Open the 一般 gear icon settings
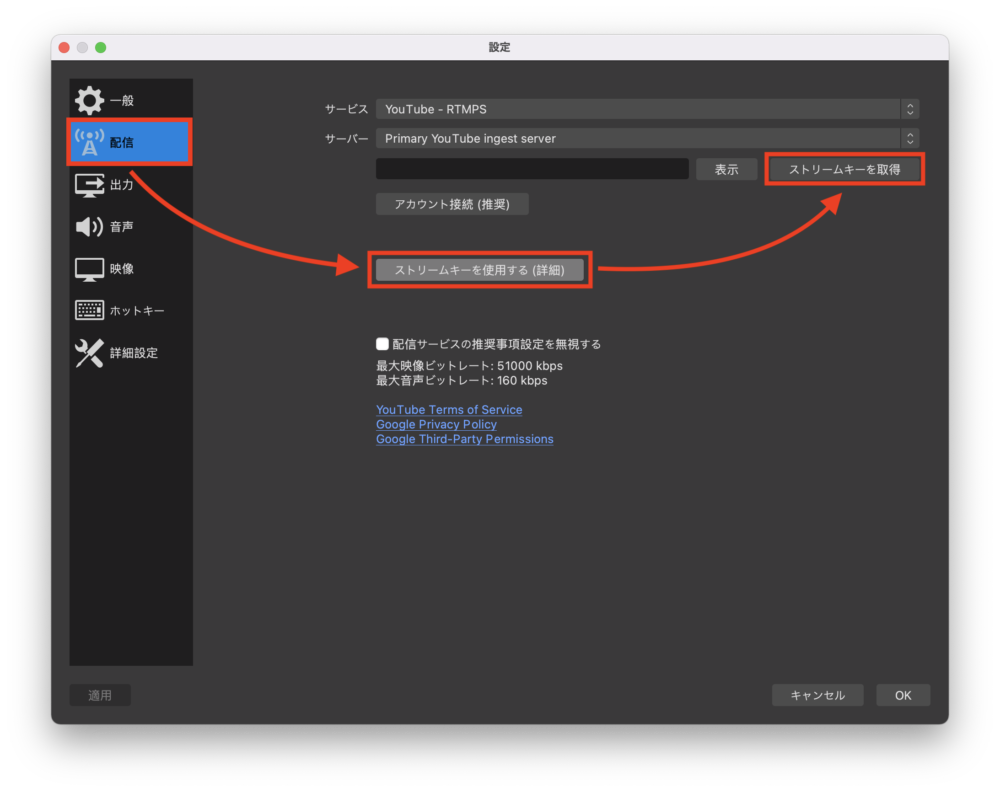Screen dimensions: 1000x792 [89, 100]
